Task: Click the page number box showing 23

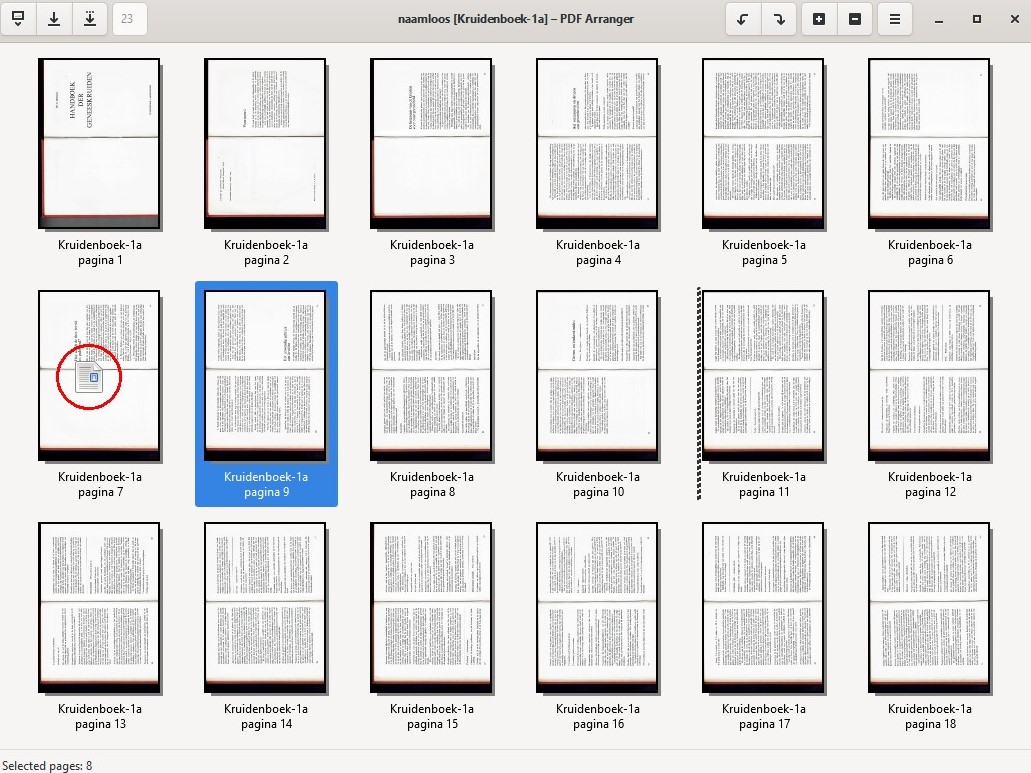Action: tap(127, 19)
